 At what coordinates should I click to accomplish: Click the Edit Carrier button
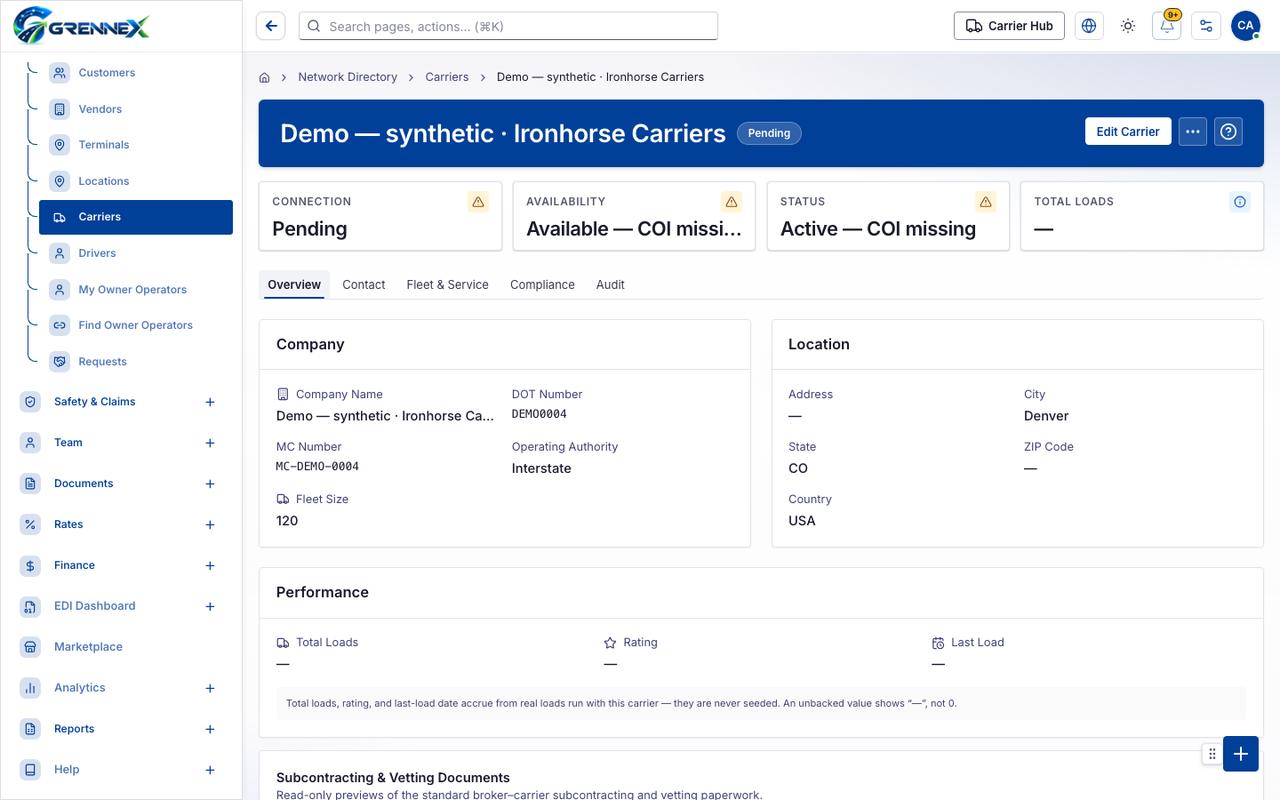point(1128,132)
